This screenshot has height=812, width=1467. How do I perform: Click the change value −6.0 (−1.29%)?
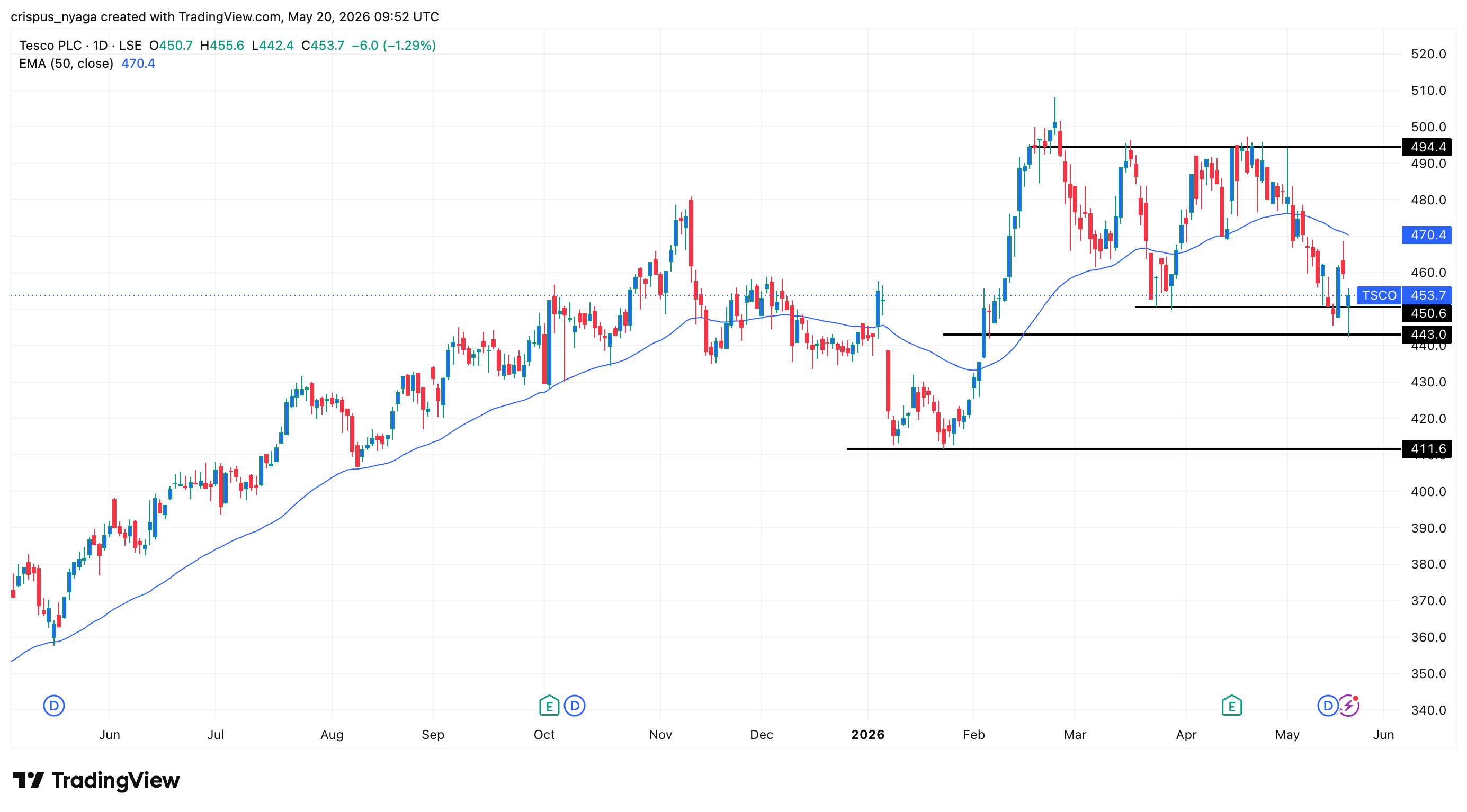coord(393,46)
